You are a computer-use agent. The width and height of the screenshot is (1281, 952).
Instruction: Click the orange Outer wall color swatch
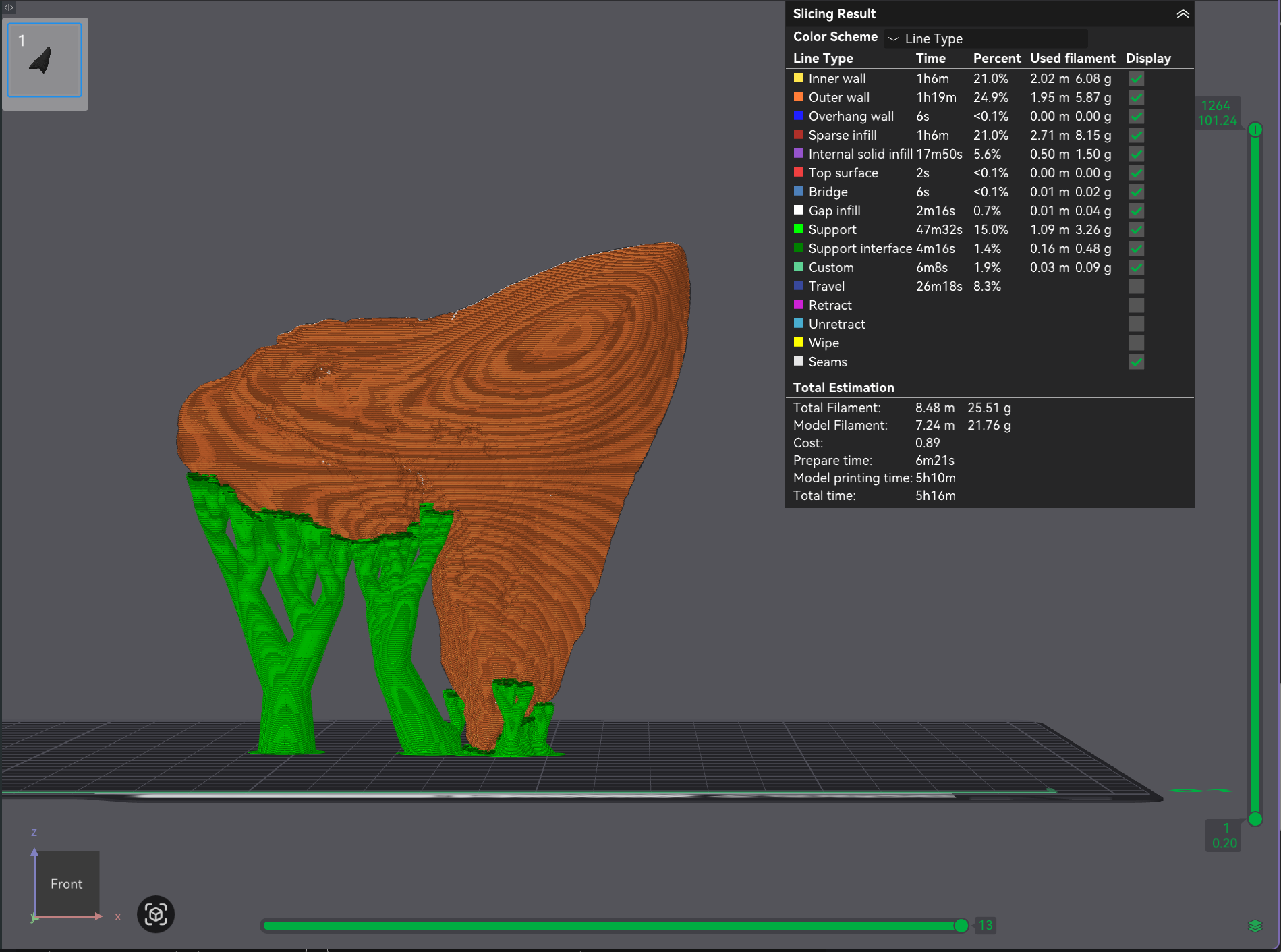point(799,97)
